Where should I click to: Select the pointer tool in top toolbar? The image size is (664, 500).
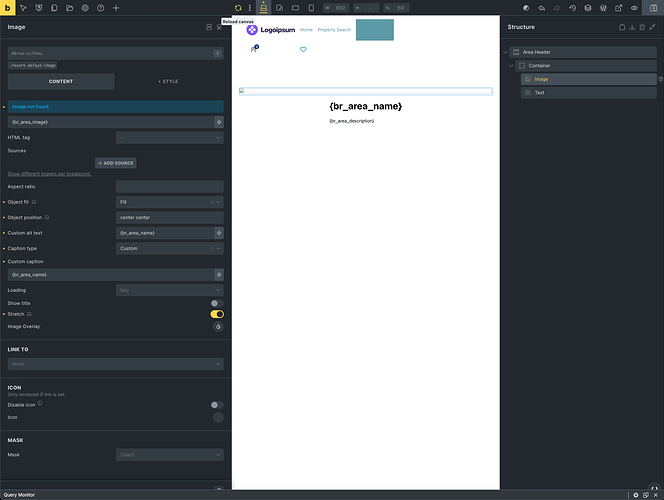(23, 8)
